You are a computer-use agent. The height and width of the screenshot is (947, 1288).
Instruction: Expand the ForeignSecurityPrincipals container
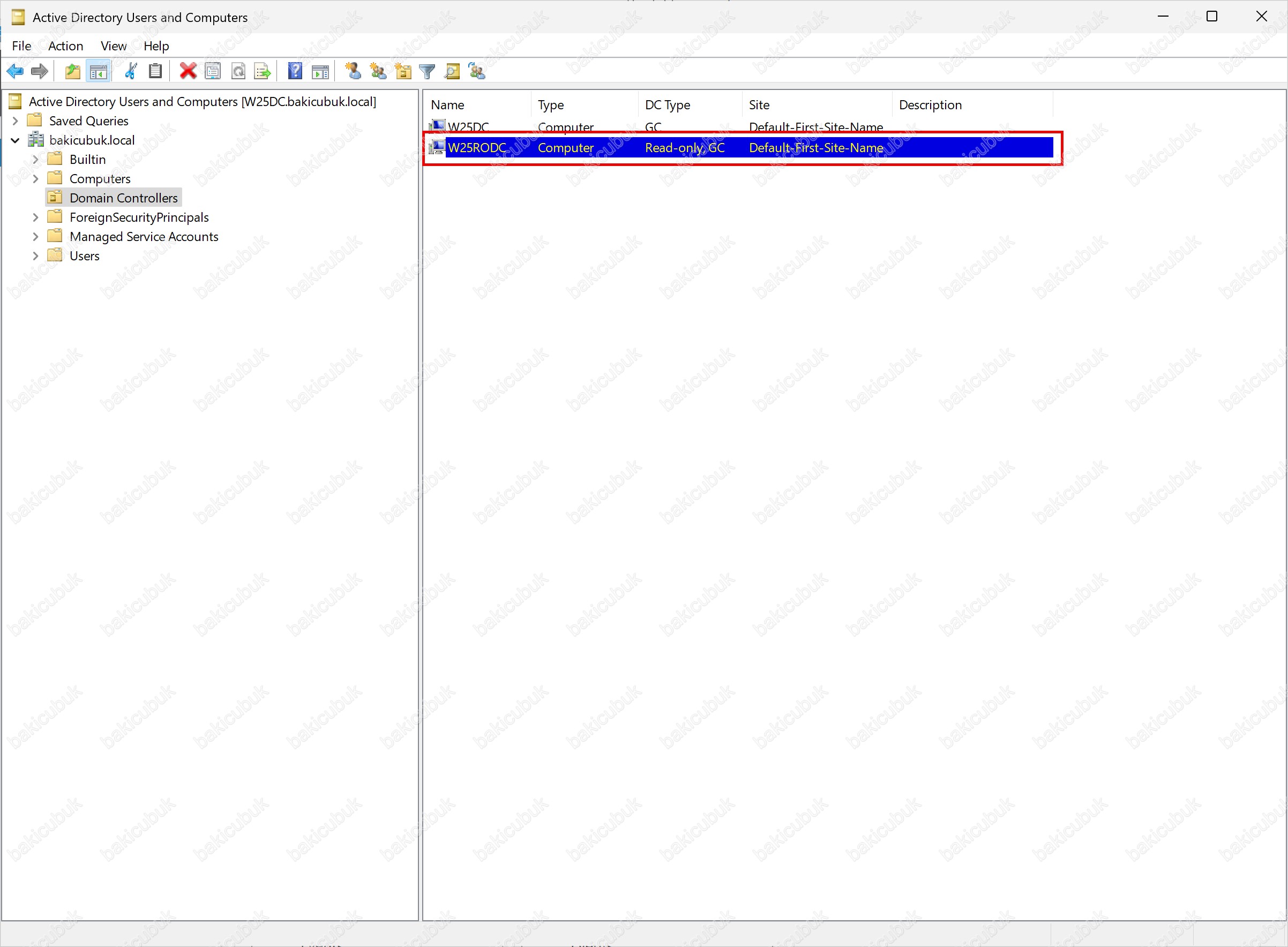coord(35,217)
